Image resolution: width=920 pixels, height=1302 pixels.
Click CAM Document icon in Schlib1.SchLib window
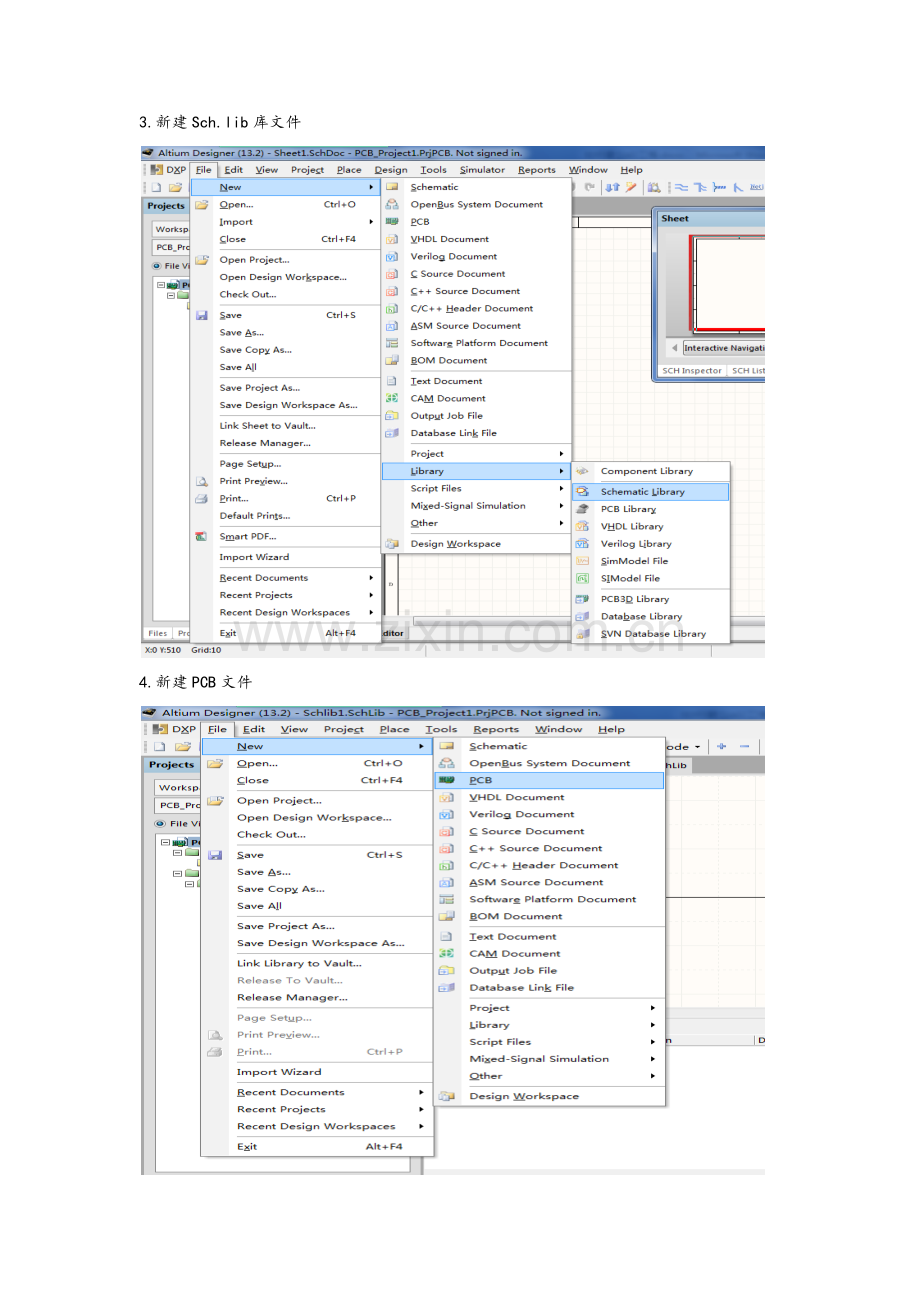pyautogui.click(x=447, y=954)
